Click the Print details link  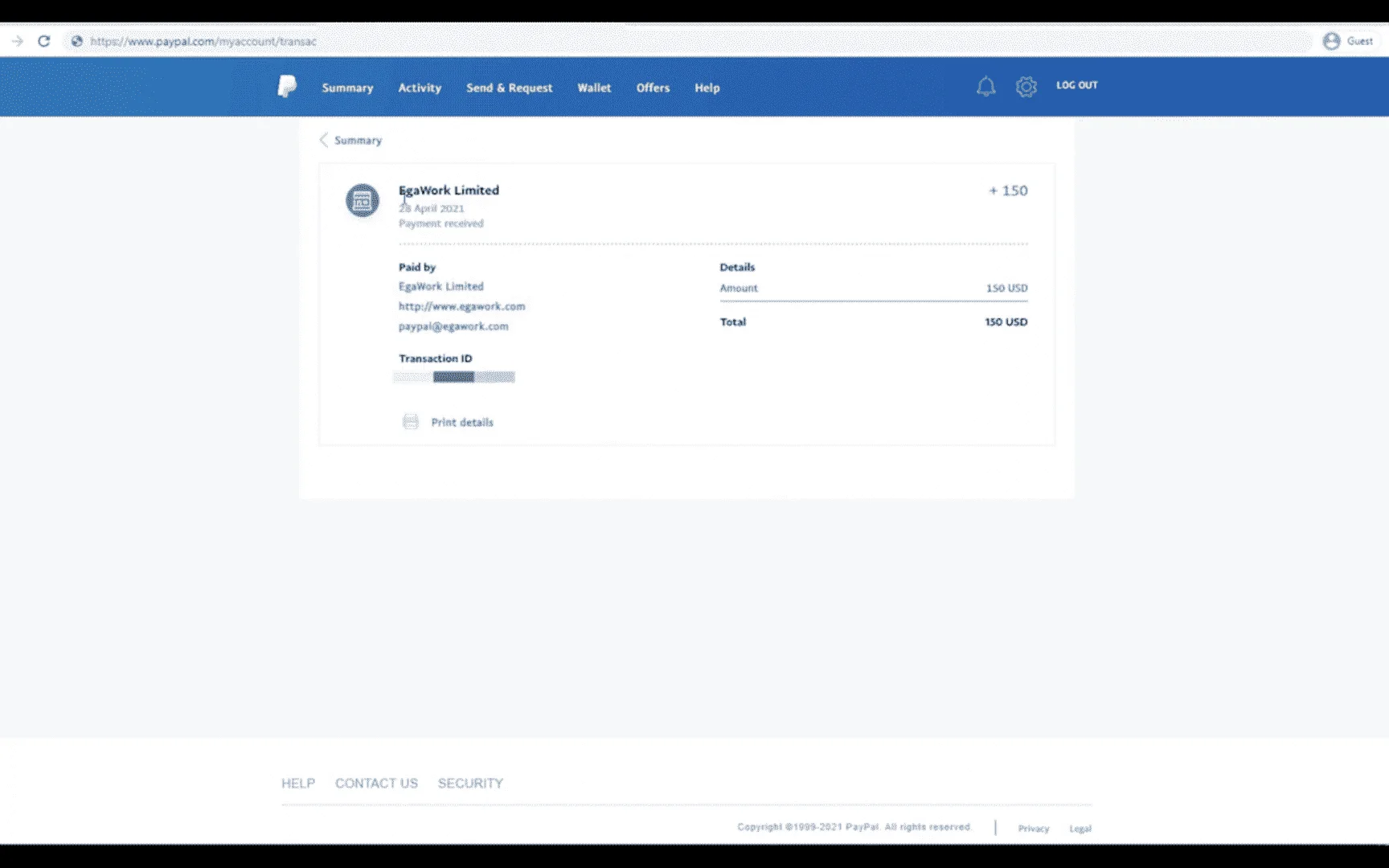coord(462,422)
